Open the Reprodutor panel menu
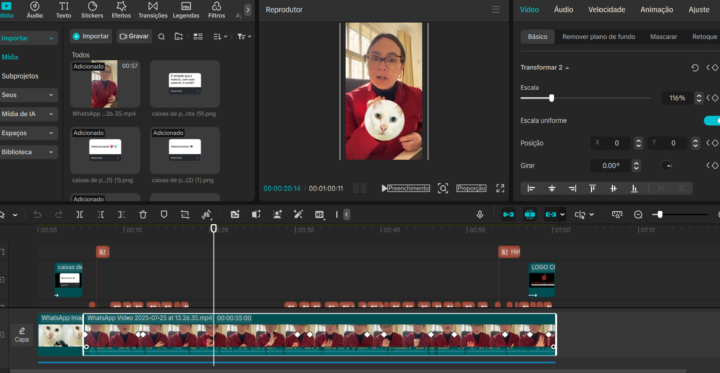This screenshot has width=720, height=373. tap(495, 10)
